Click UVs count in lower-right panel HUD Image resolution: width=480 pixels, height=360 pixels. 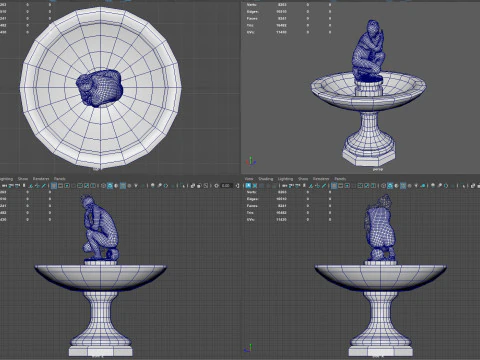click(x=282, y=220)
